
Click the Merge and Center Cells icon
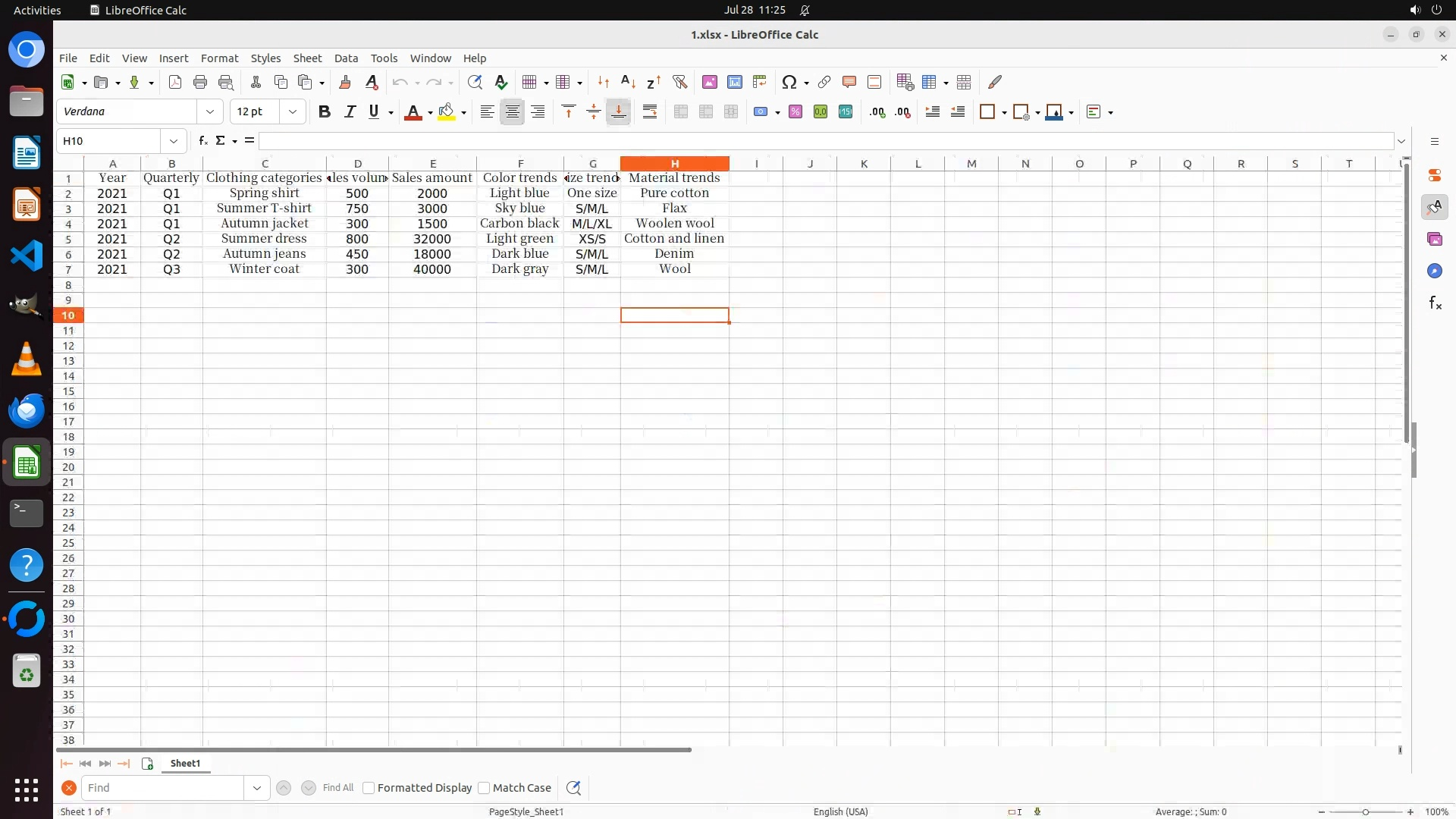pyautogui.click(x=681, y=112)
